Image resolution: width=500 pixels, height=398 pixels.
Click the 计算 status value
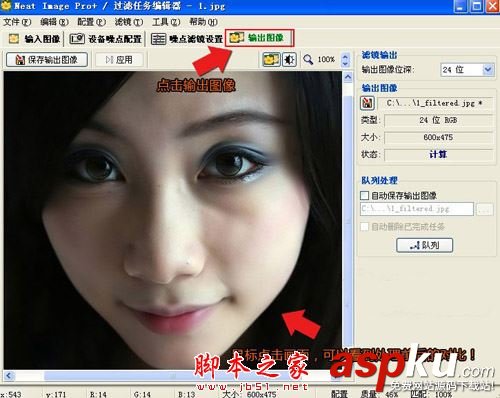coord(438,154)
